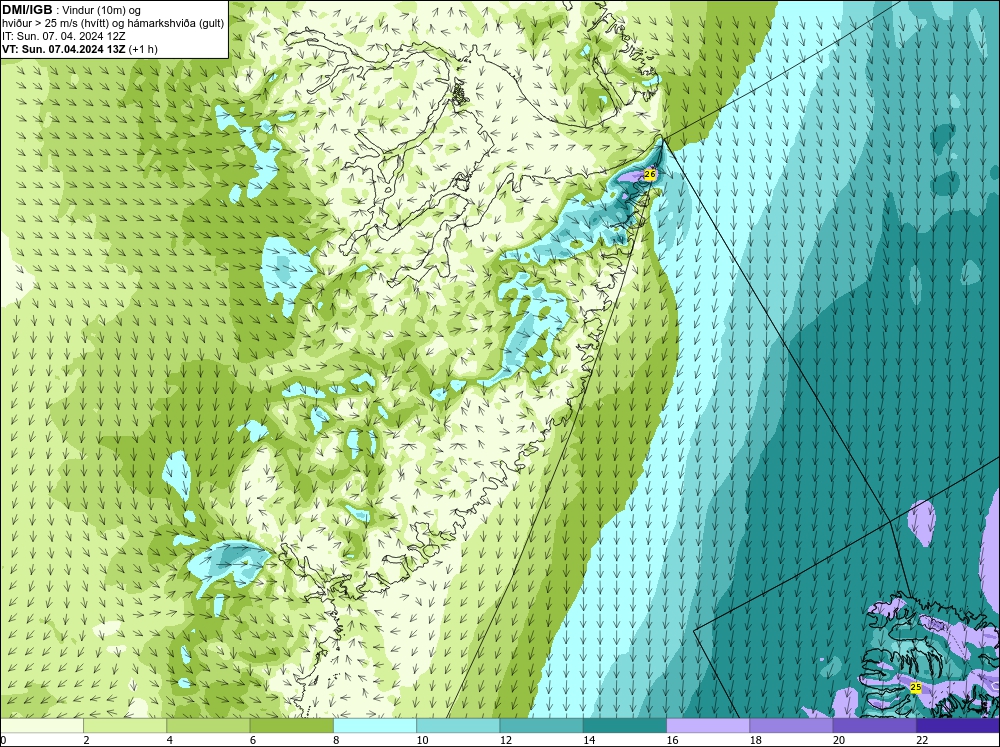Pick the above-22 m/s dark indigo legend swatch
The image size is (1000, 747).
[x=958, y=726]
